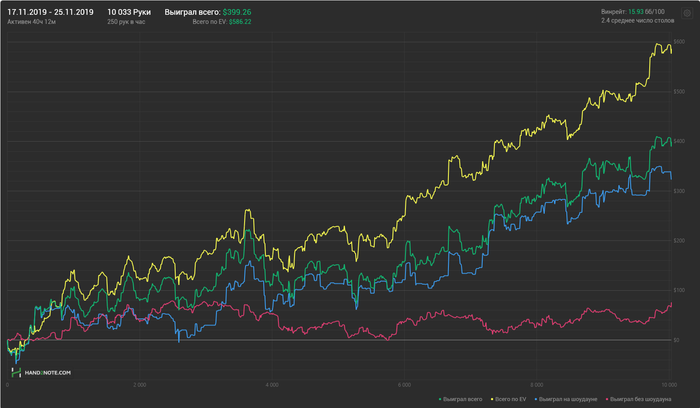Click the date range 17.11.2019 - 25.11.2019

(x=50, y=12)
